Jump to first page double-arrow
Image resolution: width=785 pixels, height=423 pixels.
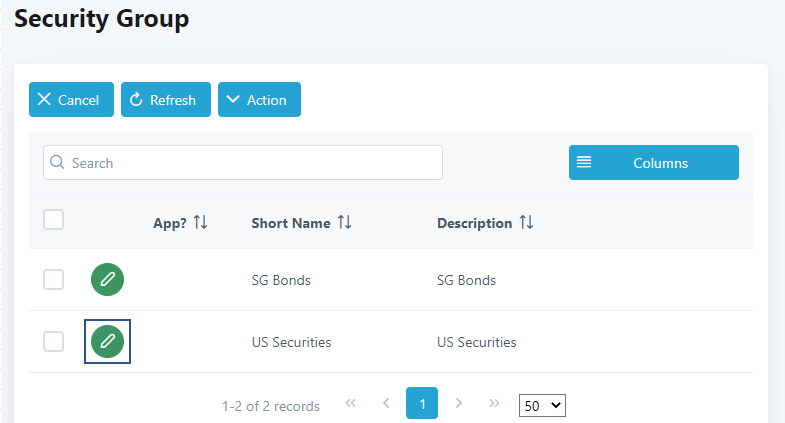(x=351, y=404)
